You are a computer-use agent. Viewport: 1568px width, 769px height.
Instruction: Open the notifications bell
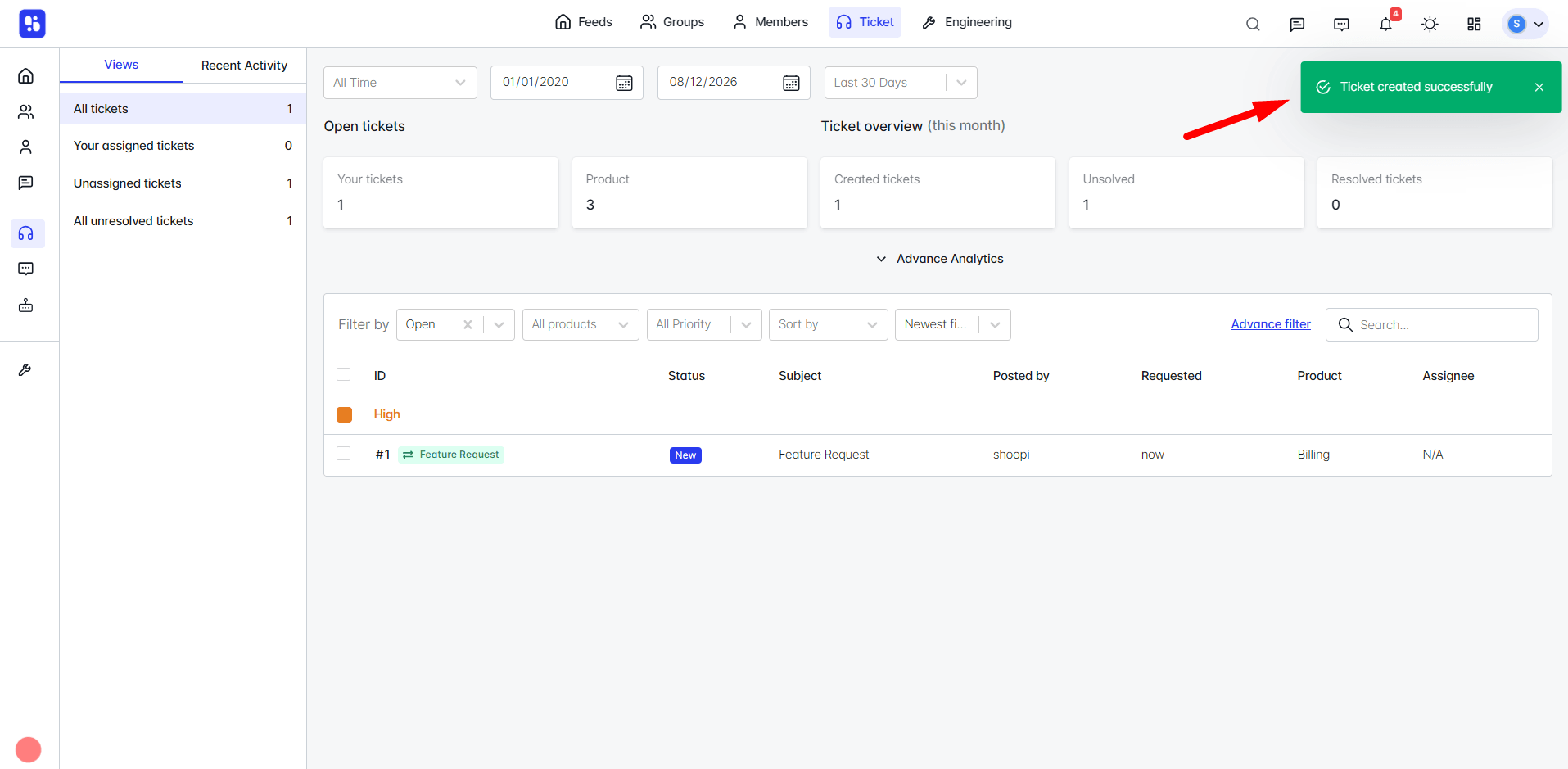click(x=1385, y=24)
